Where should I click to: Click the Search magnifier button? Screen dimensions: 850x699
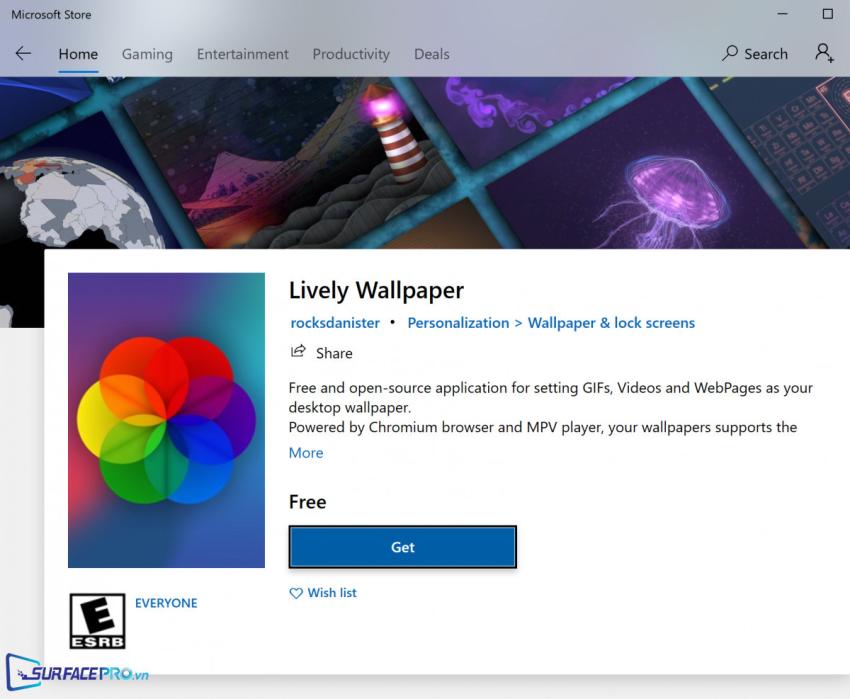click(755, 54)
